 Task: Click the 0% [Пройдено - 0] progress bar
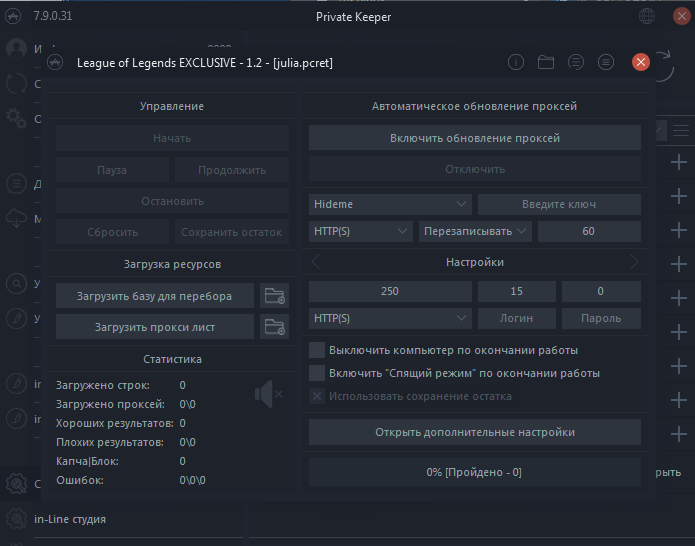click(474, 472)
